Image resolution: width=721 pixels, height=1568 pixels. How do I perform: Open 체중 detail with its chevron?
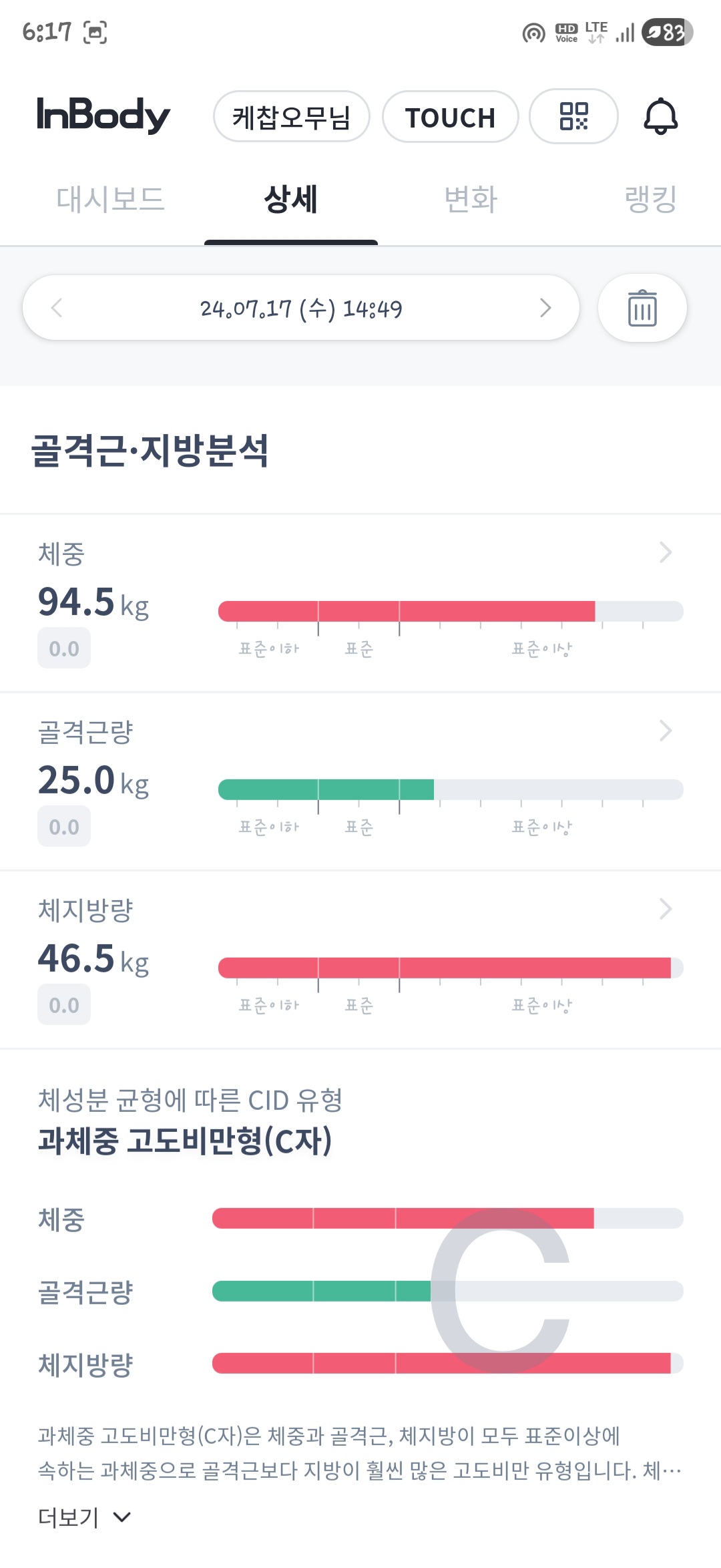[x=665, y=552]
